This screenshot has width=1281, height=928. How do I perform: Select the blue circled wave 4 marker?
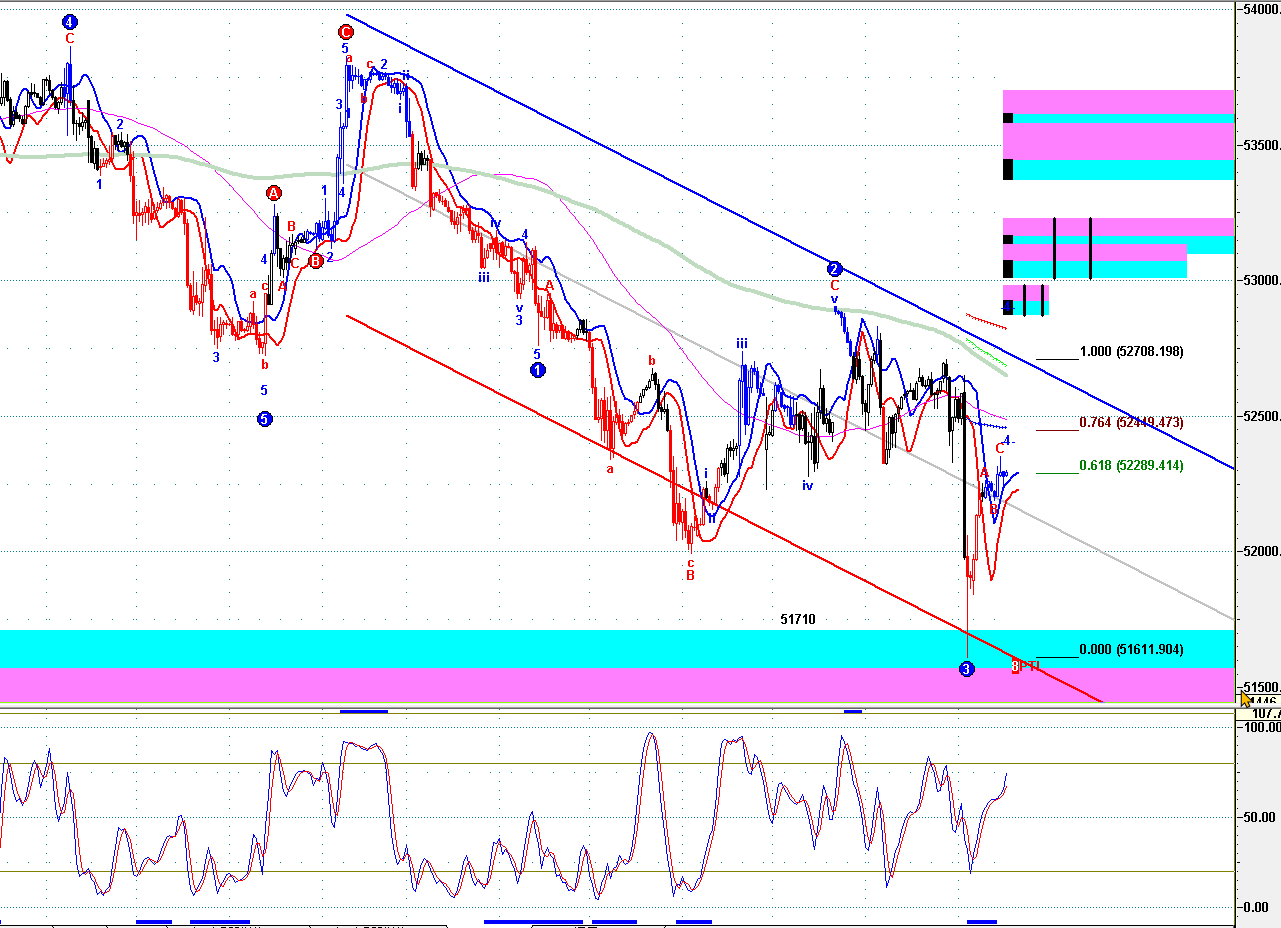point(69,22)
